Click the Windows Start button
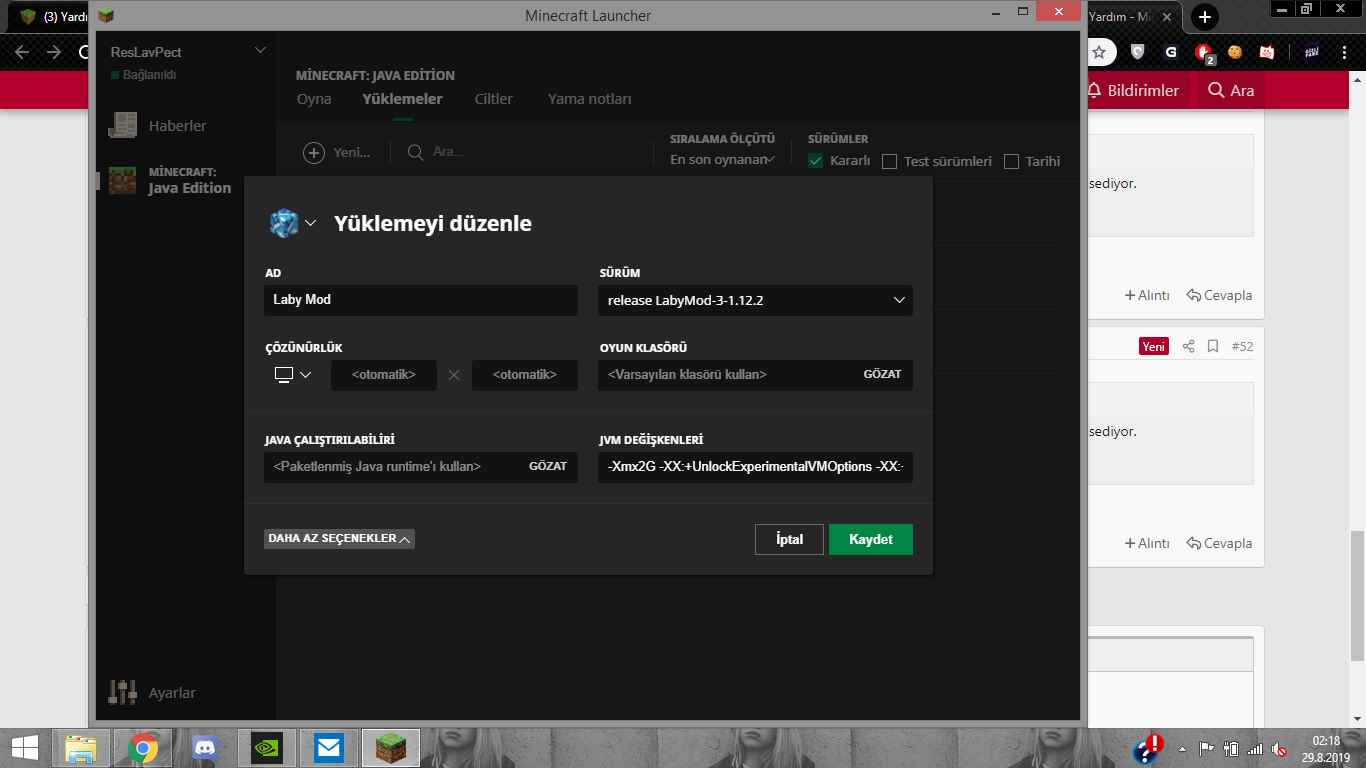Screen dimensions: 1366x768 coord(24,747)
